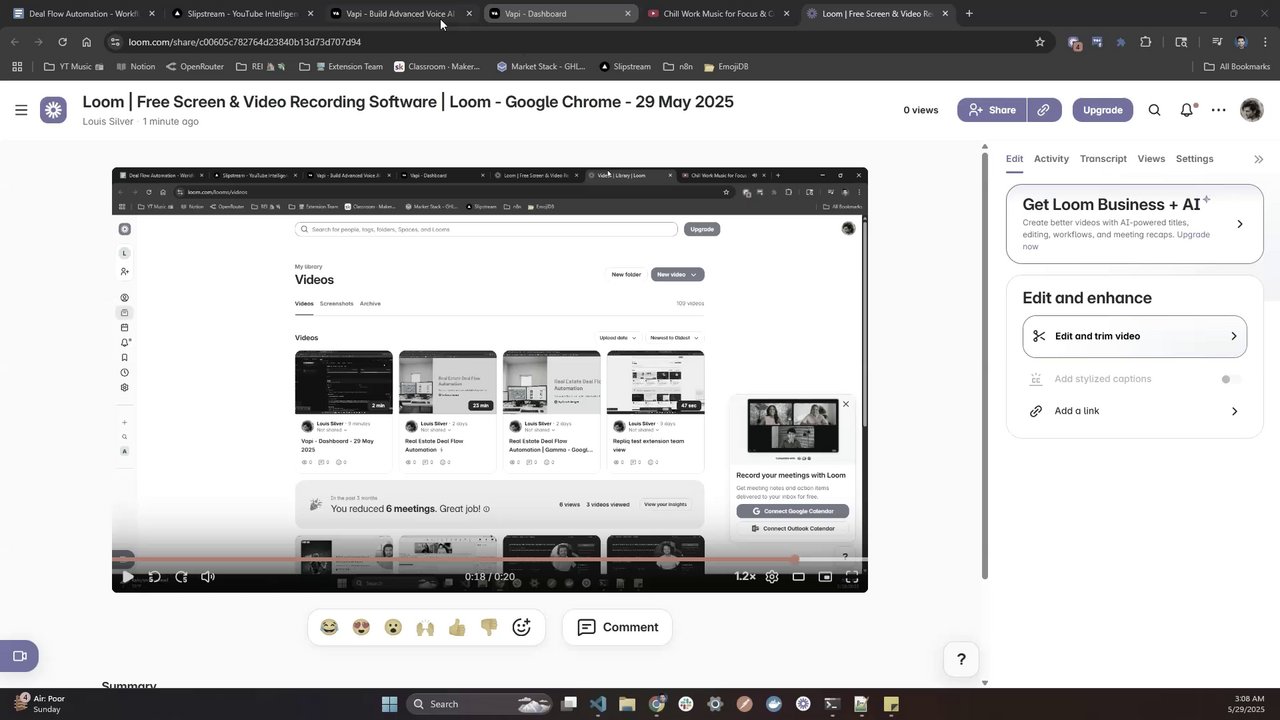Search Loom with the magnifier icon
This screenshot has height=720, width=1280.
[1154, 110]
